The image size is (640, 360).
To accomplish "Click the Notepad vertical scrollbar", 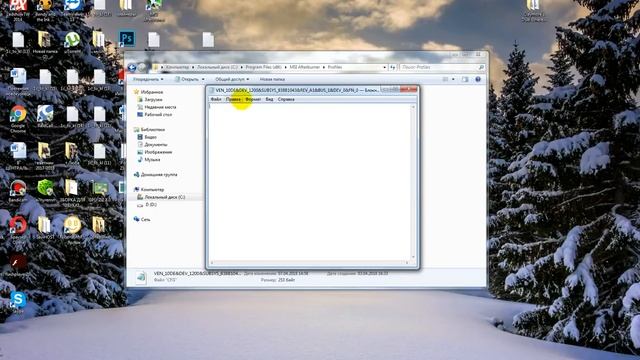I will 413,182.
